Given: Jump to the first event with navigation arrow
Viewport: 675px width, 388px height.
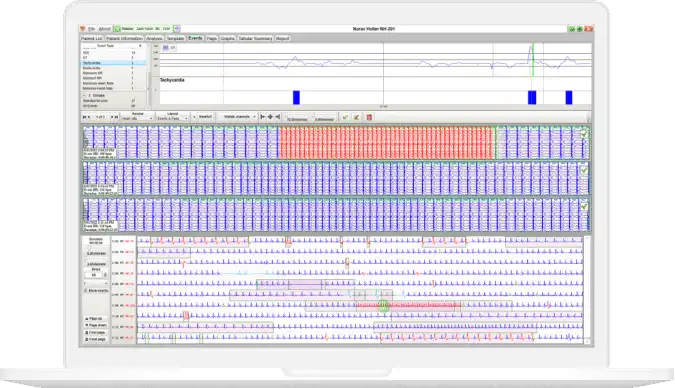Looking at the screenshot, I should (x=84, y=117).
